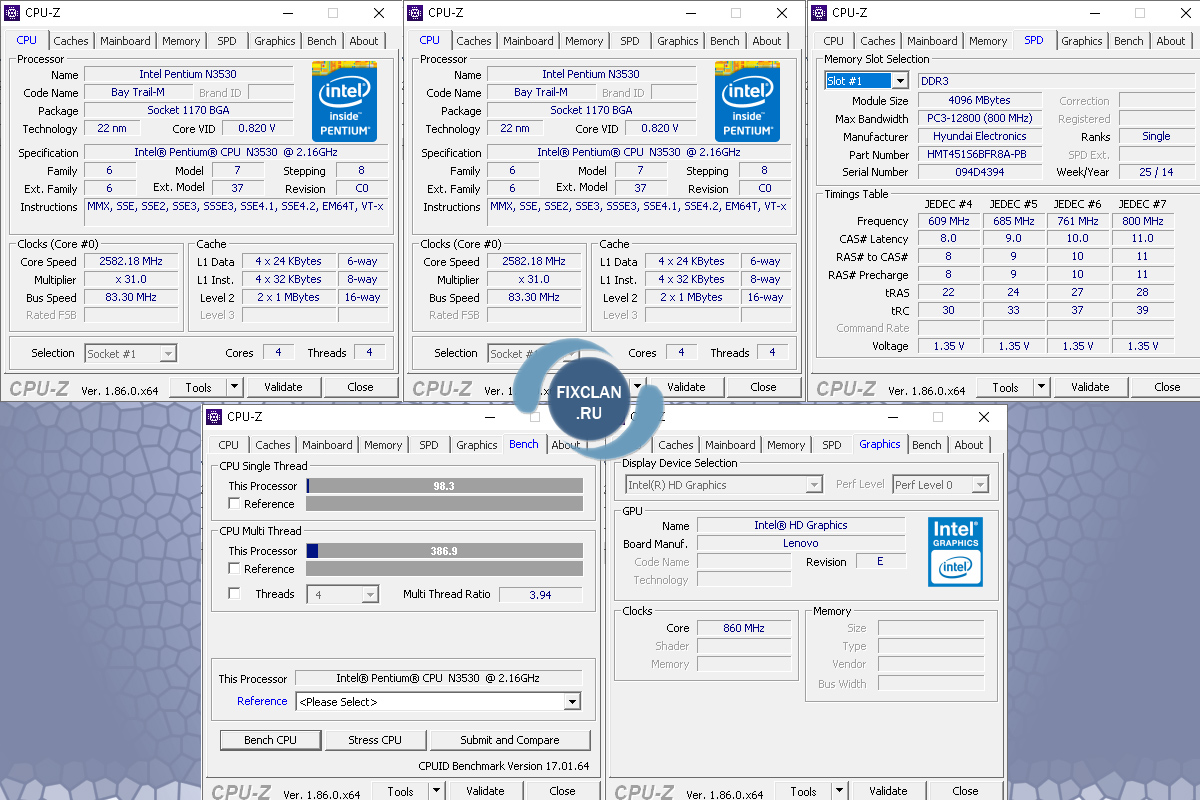The height and width of the screenshot is (800, 1200).
Task: Expand Tools arrow in Bench window
Action: (436, 791)
